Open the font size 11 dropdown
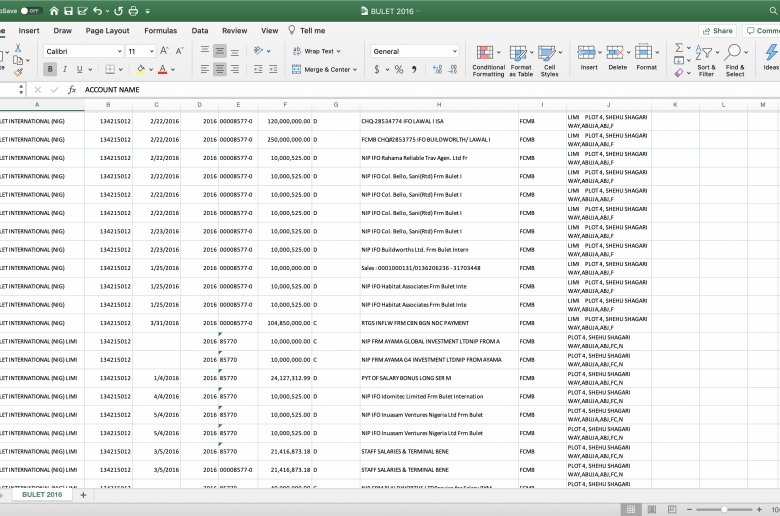The height and width of the screenshot is (516, 780). coord(152,51)
